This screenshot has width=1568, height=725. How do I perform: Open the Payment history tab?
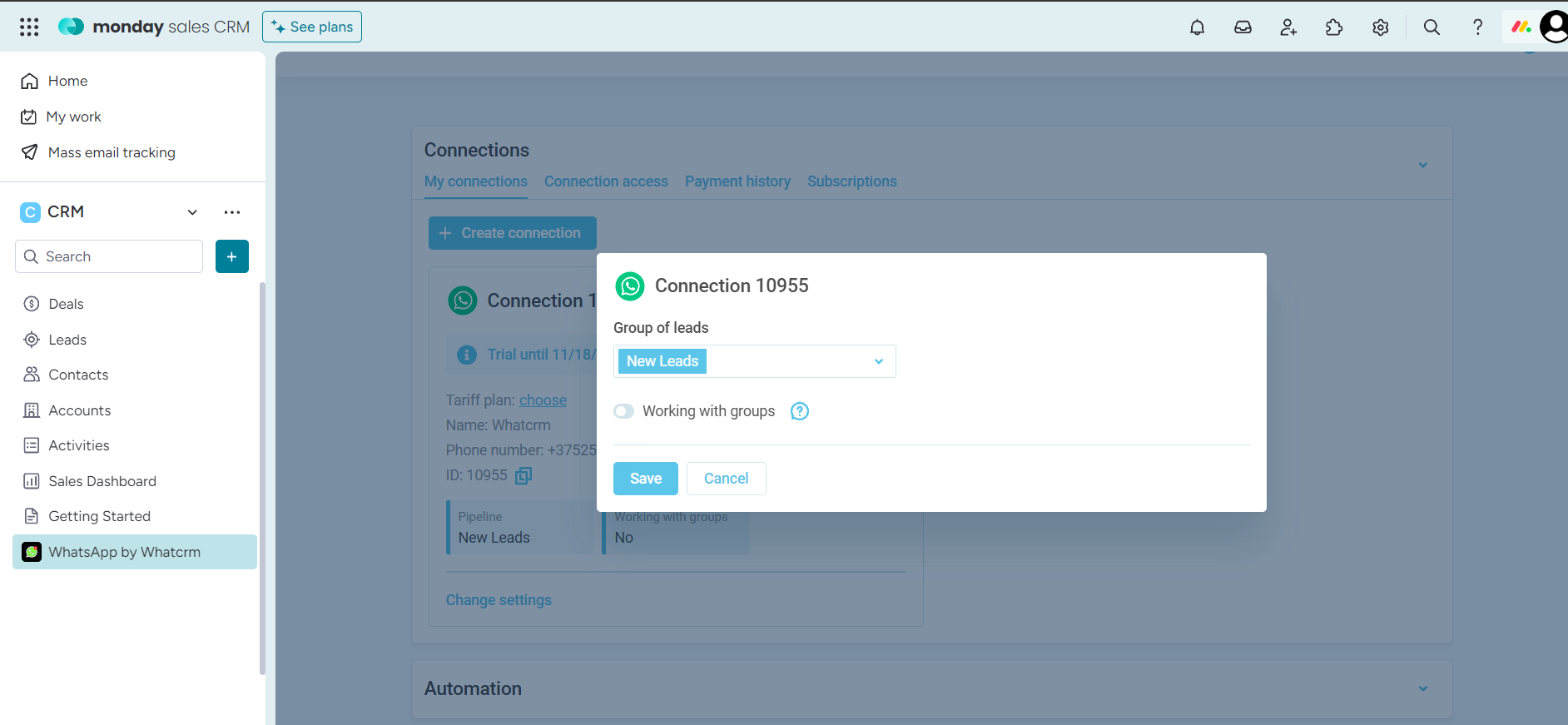pyautogui.click(x=737, y=181)
